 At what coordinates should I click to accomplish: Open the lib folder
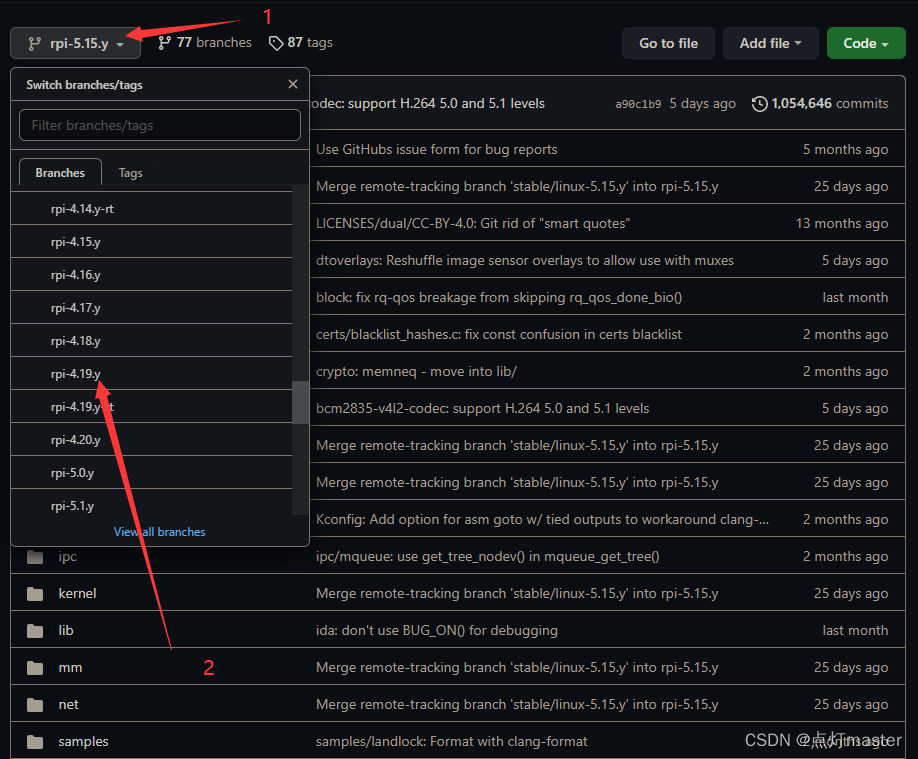[x=66, y=630]
